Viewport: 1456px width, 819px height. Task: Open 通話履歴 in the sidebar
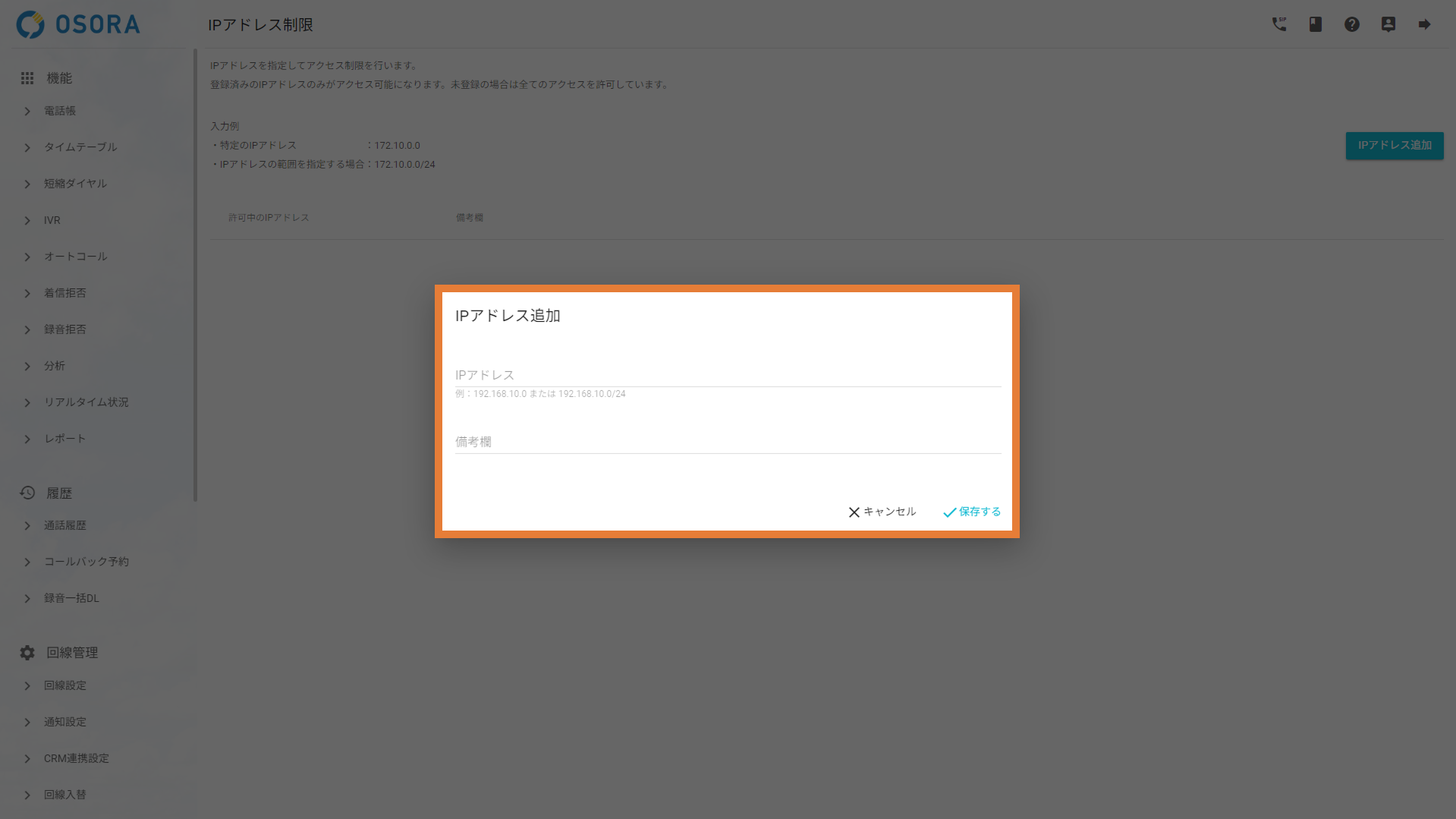click(64, 525)
